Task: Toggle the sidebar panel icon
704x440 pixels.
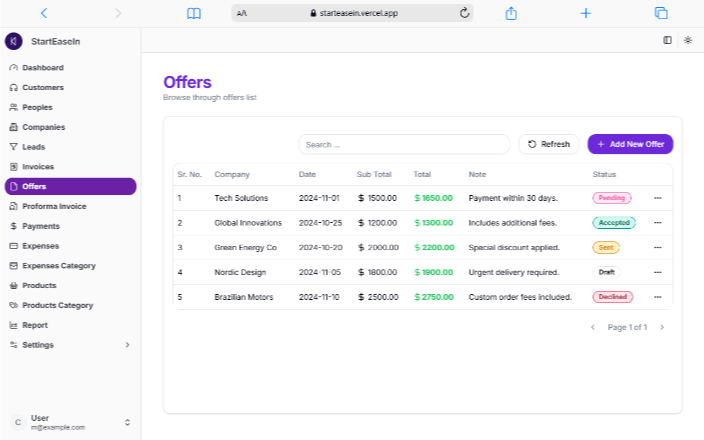Action: tap(667, 40)
